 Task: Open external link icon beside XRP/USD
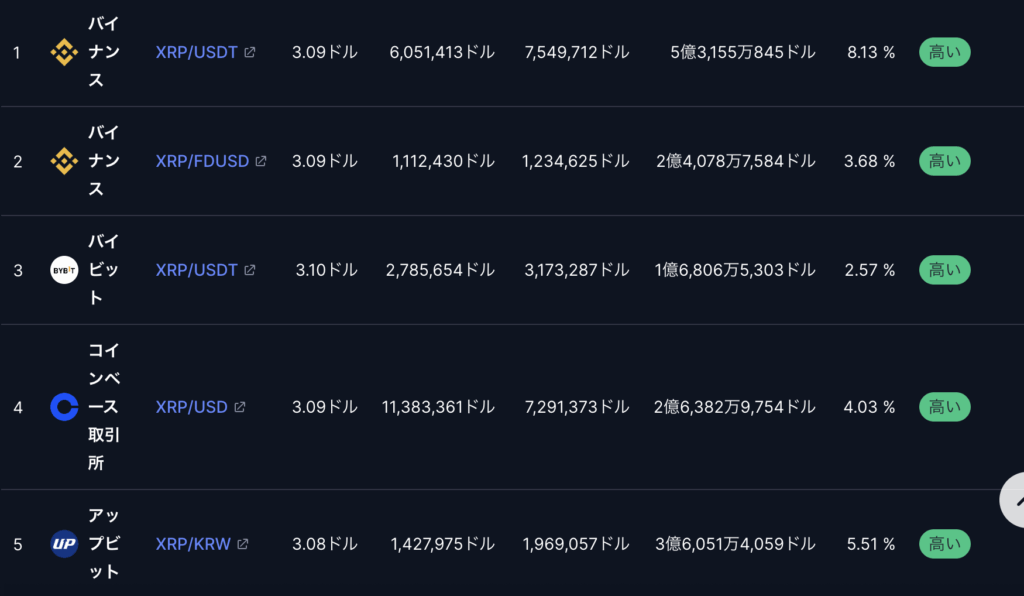[240, 407]
